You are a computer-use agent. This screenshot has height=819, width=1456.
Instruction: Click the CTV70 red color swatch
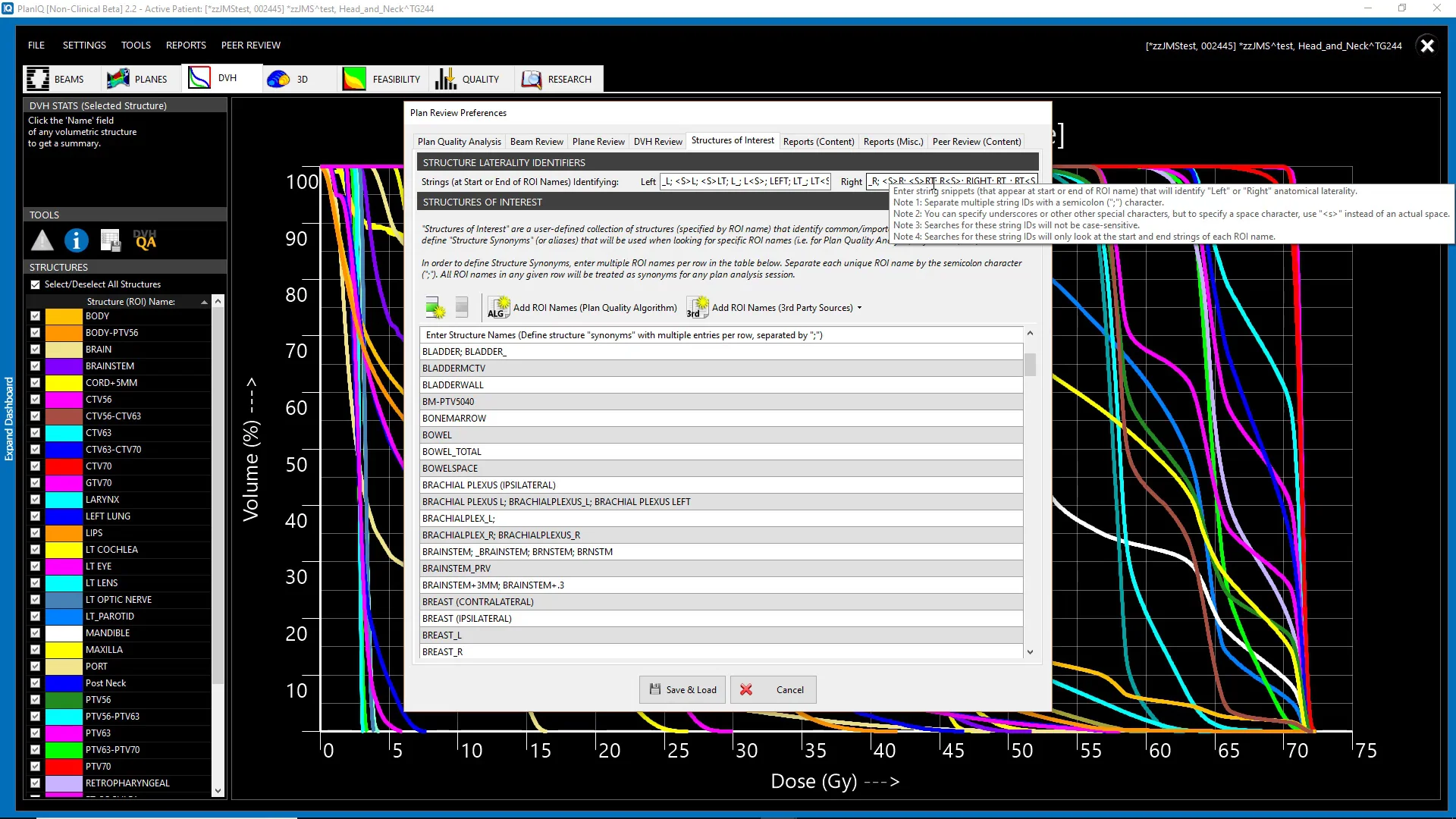[64, 466]
